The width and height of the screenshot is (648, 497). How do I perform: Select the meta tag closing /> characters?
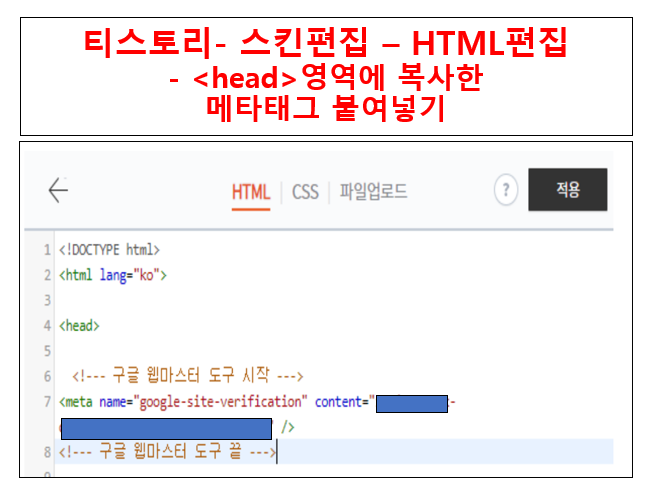(x=288, y=427)
